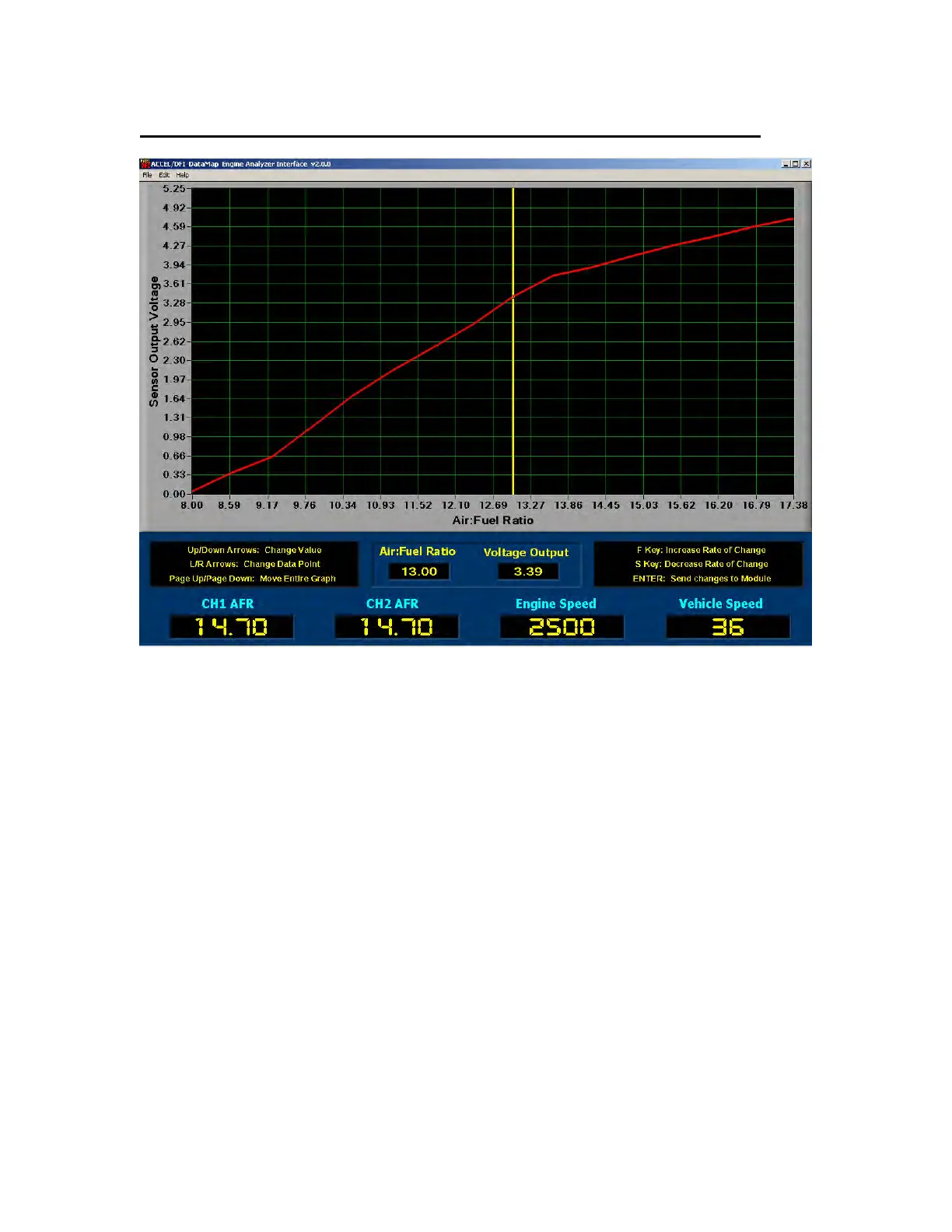Click the CH1 AFR readout 14.70
The image size is (952, 1232).
[232, 627]
